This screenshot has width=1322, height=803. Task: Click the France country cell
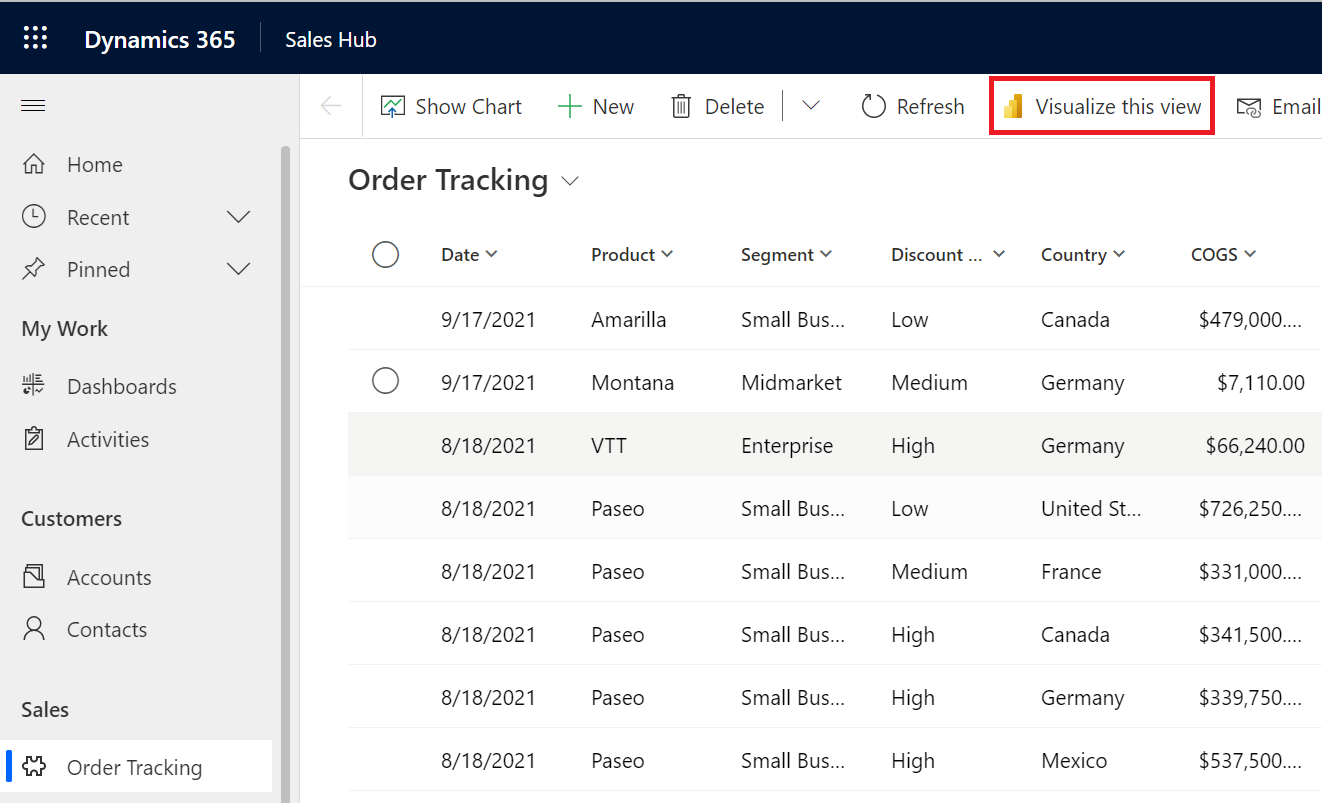[x=1071, y=571]
